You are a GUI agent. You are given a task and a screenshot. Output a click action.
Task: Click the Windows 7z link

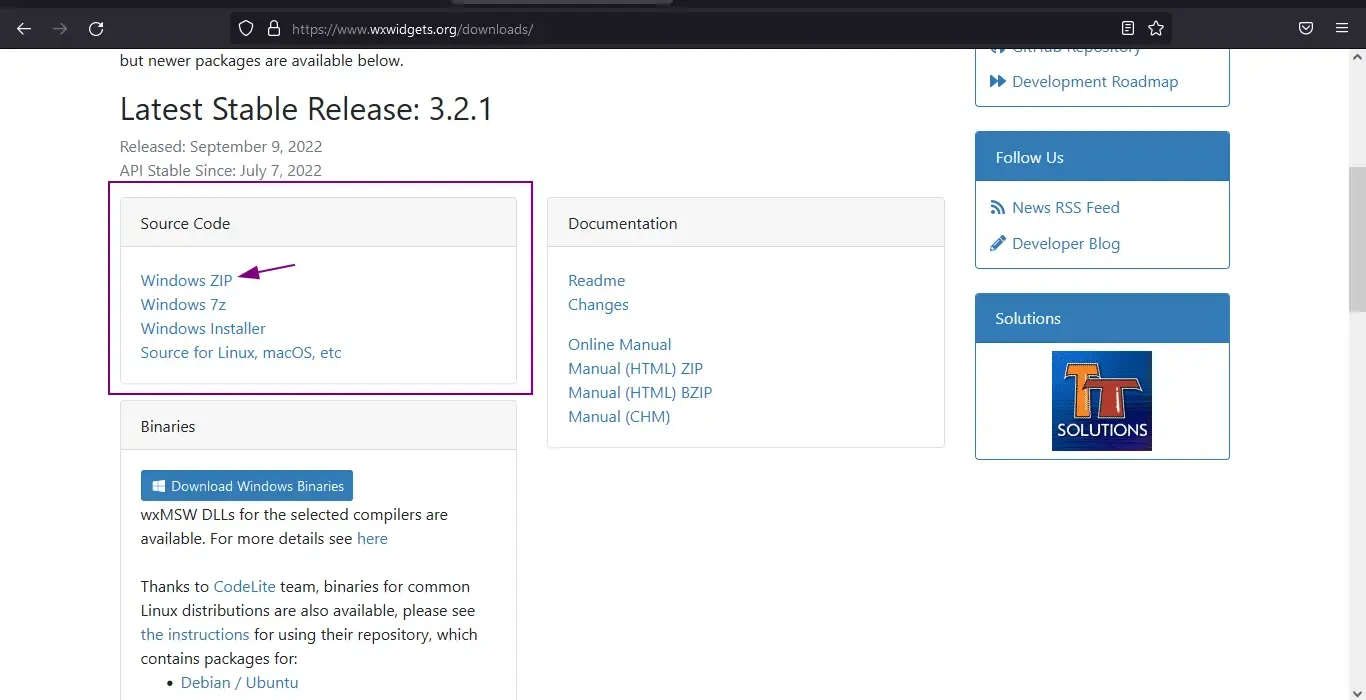tap(183, 305)
